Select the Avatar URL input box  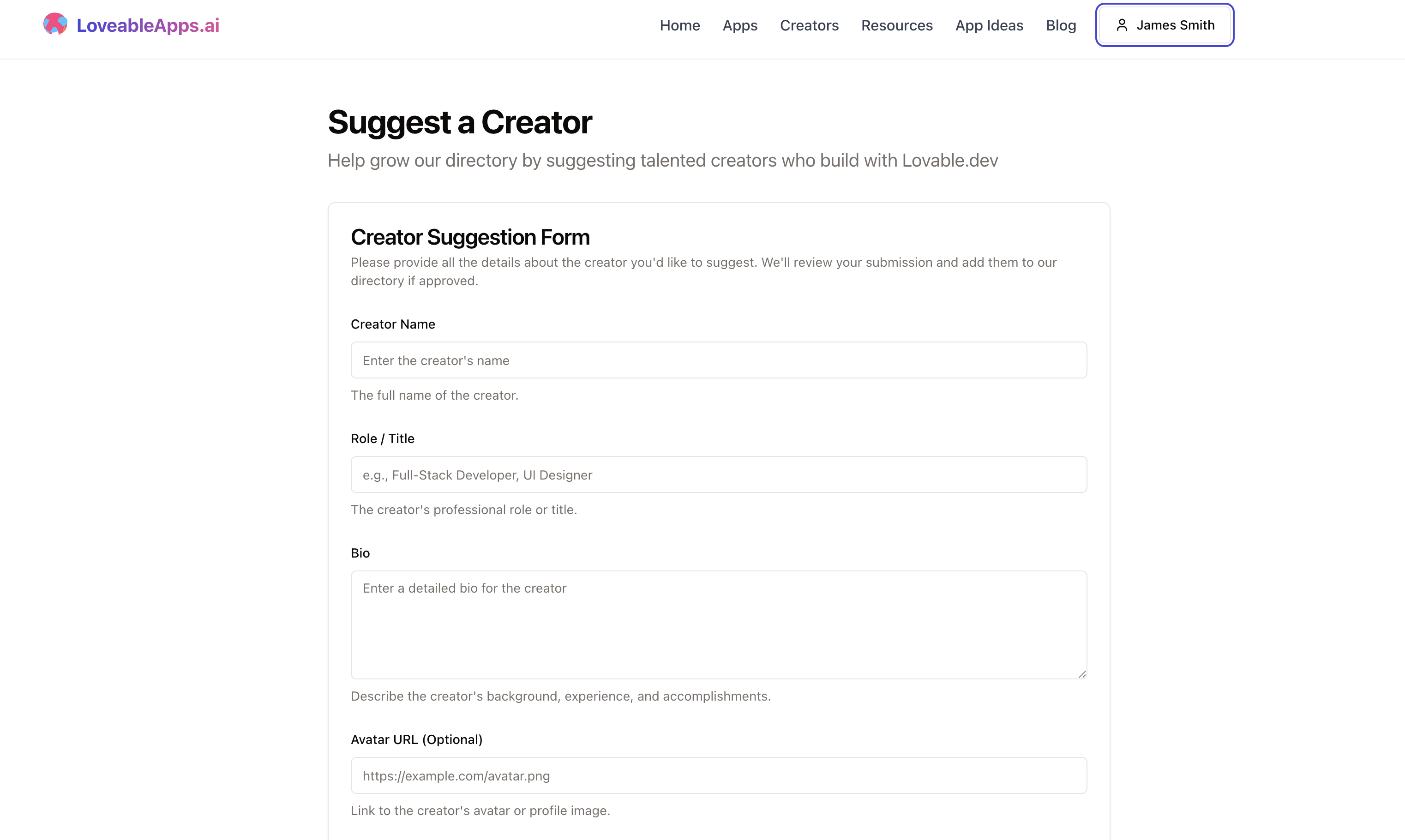[x=718, y=775]
